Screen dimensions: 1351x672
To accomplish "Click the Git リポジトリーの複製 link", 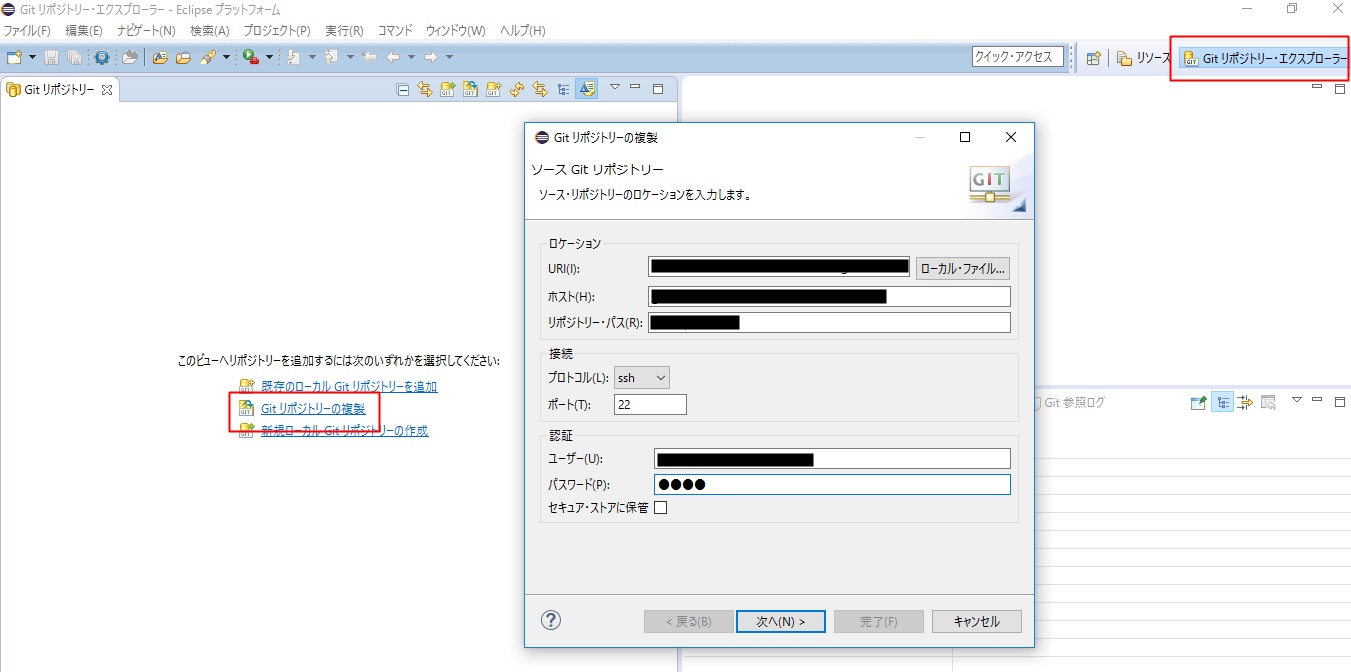I will point(313,408).
